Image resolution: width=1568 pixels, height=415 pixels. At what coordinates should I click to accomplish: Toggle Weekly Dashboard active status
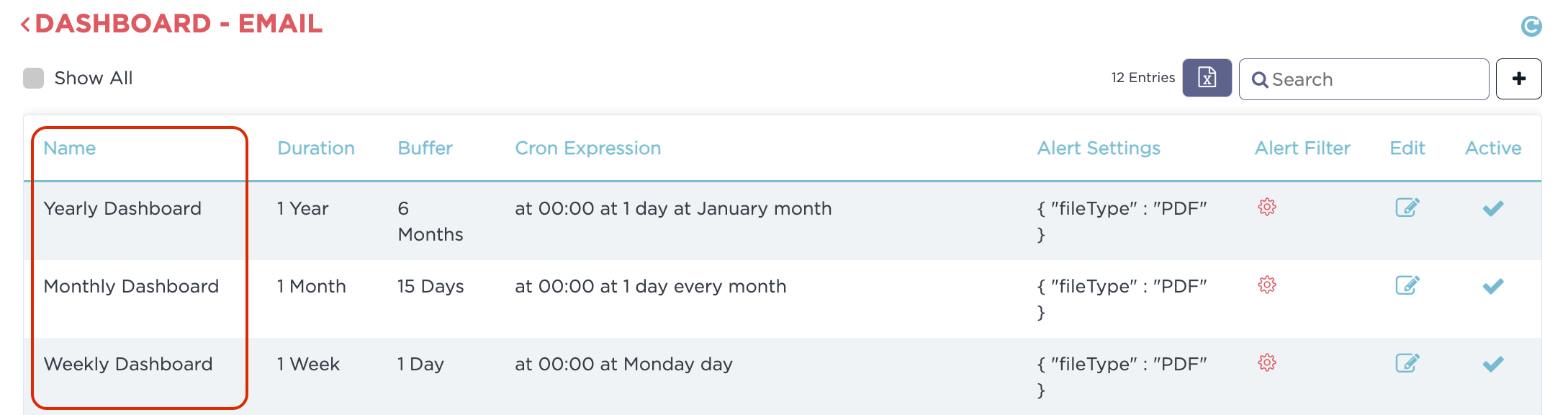click(1492, 364)
